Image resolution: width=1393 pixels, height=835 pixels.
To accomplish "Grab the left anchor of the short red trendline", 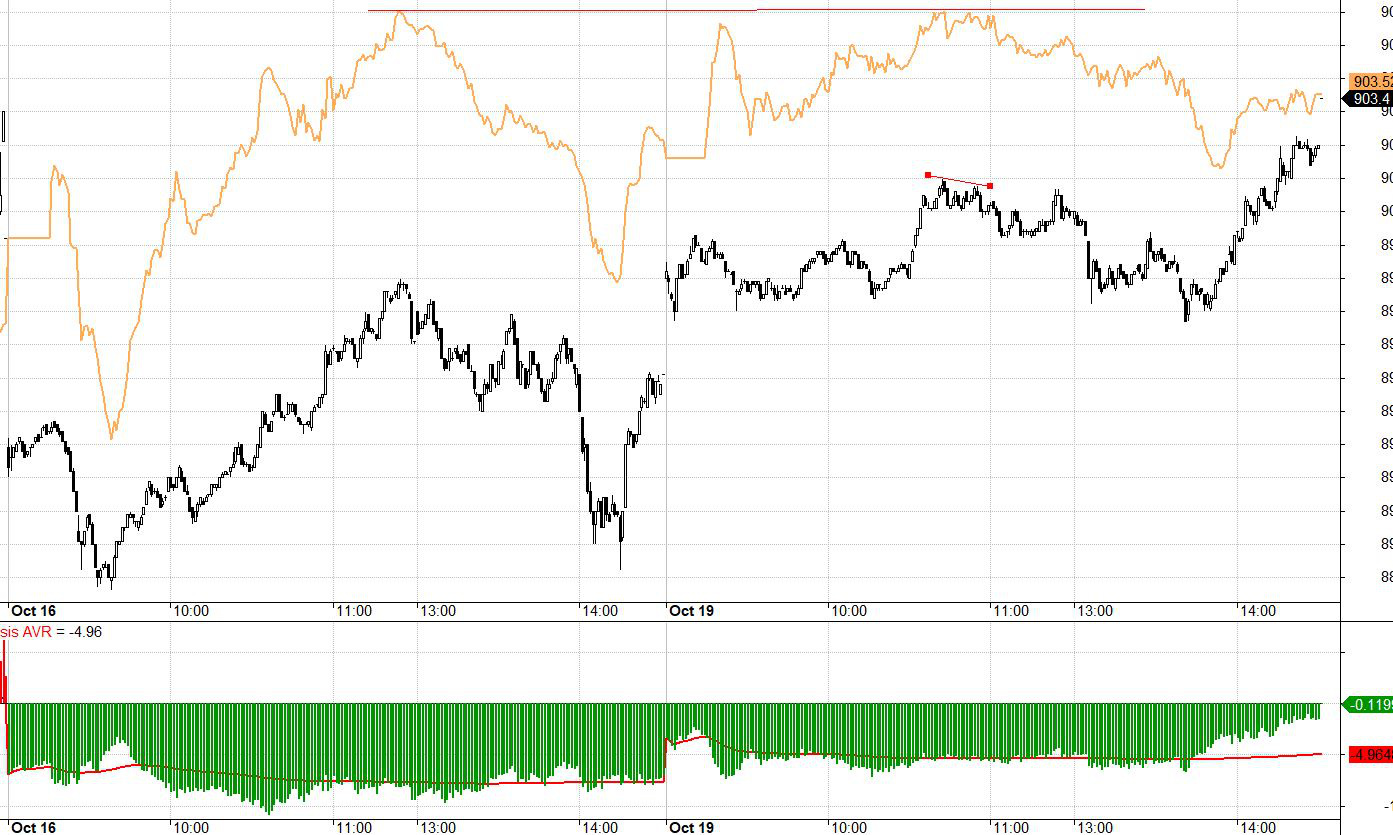I will point(928,175).
